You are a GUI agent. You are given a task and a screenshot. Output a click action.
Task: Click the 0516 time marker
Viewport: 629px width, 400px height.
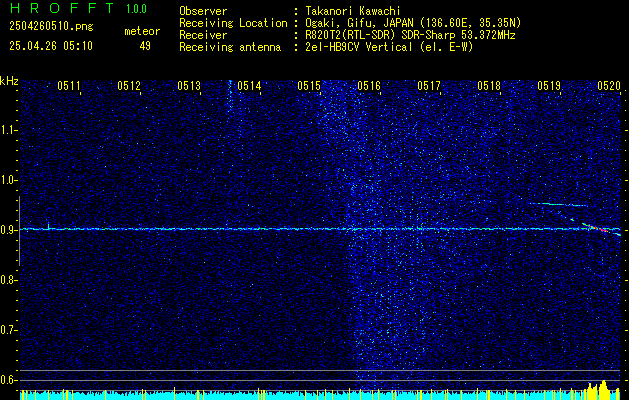pos(369,85)
